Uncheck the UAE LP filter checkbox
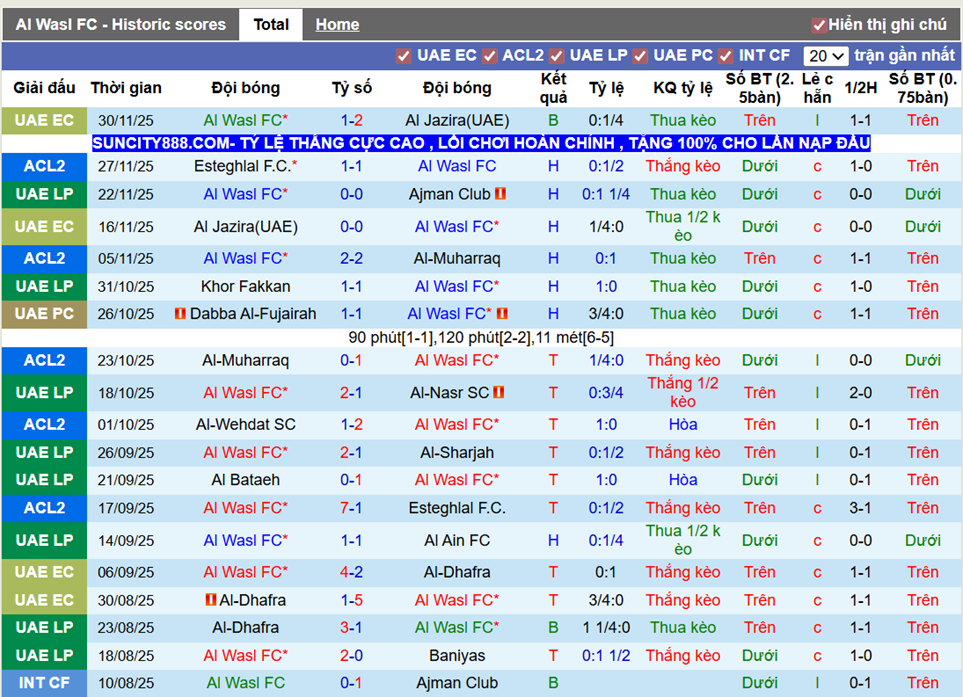Viewport: 963px width, 697px height. point(557,56)
